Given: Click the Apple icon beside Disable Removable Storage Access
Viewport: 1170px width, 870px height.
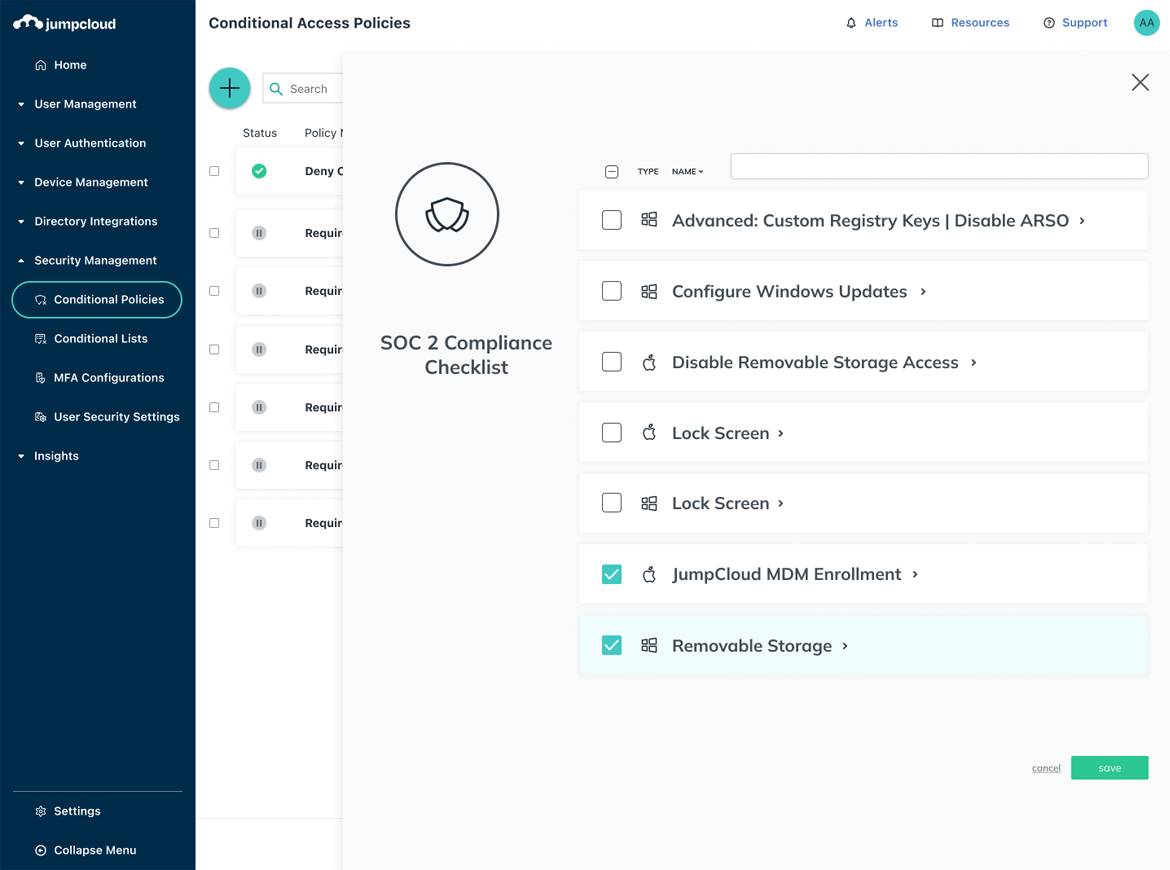Looking at the screenshot, I should pyautogui.click(x=649, y=363).
